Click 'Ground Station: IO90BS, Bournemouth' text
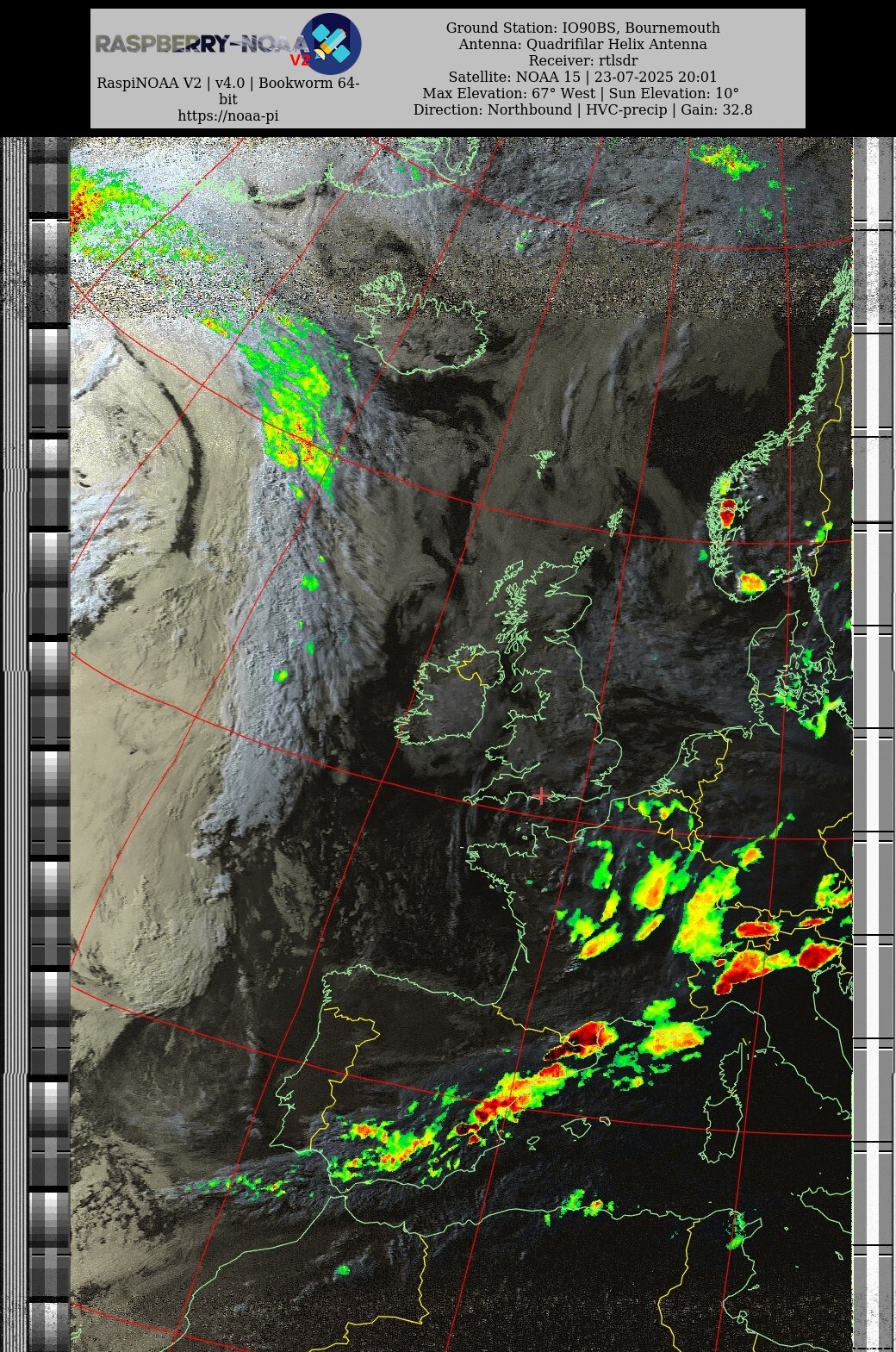 (583, 28)
